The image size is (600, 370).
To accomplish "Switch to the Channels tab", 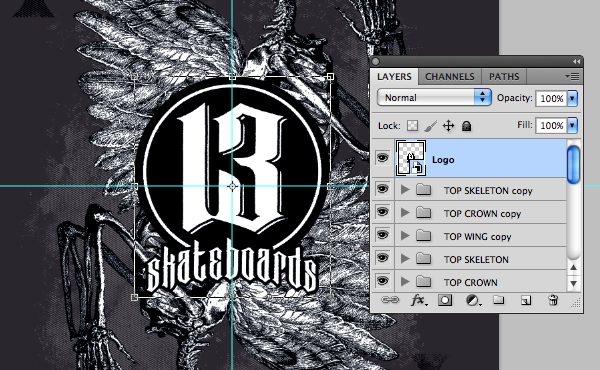I will coord(450,77).
